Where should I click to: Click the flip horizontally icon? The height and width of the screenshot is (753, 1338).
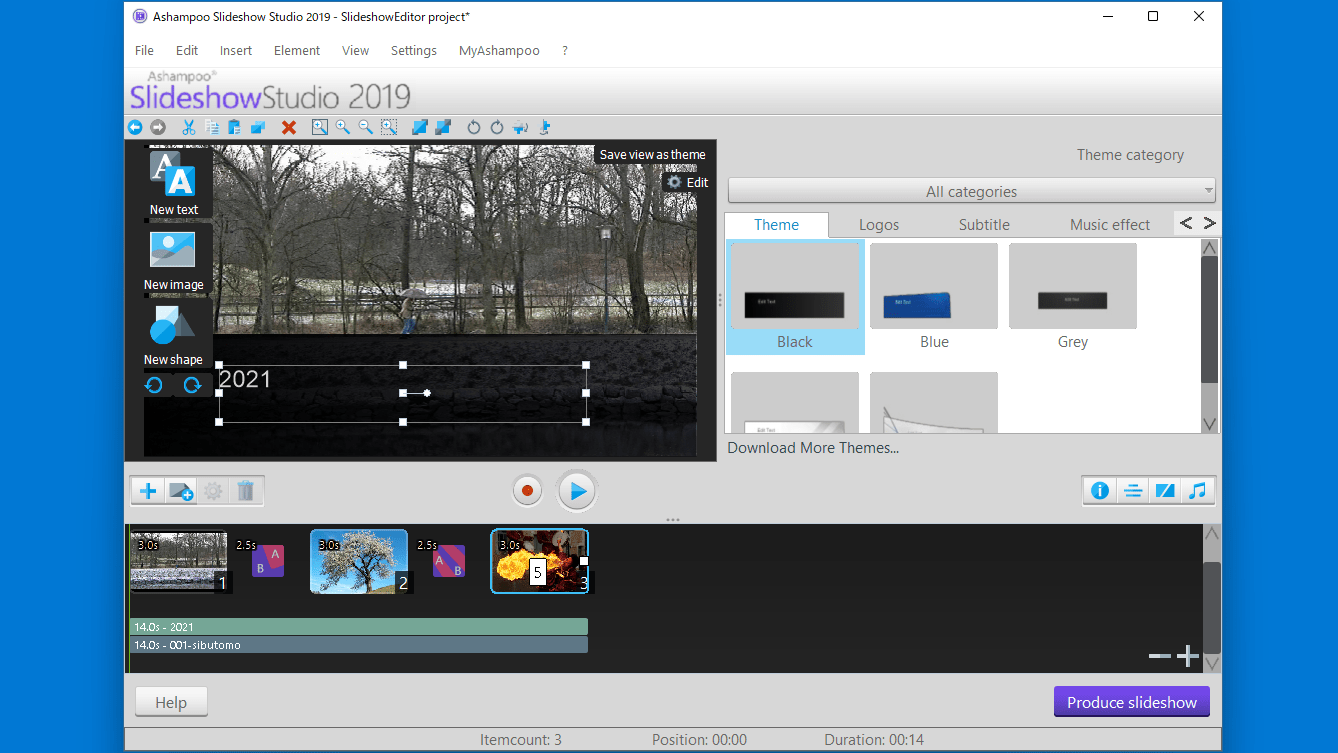point(520,127)
